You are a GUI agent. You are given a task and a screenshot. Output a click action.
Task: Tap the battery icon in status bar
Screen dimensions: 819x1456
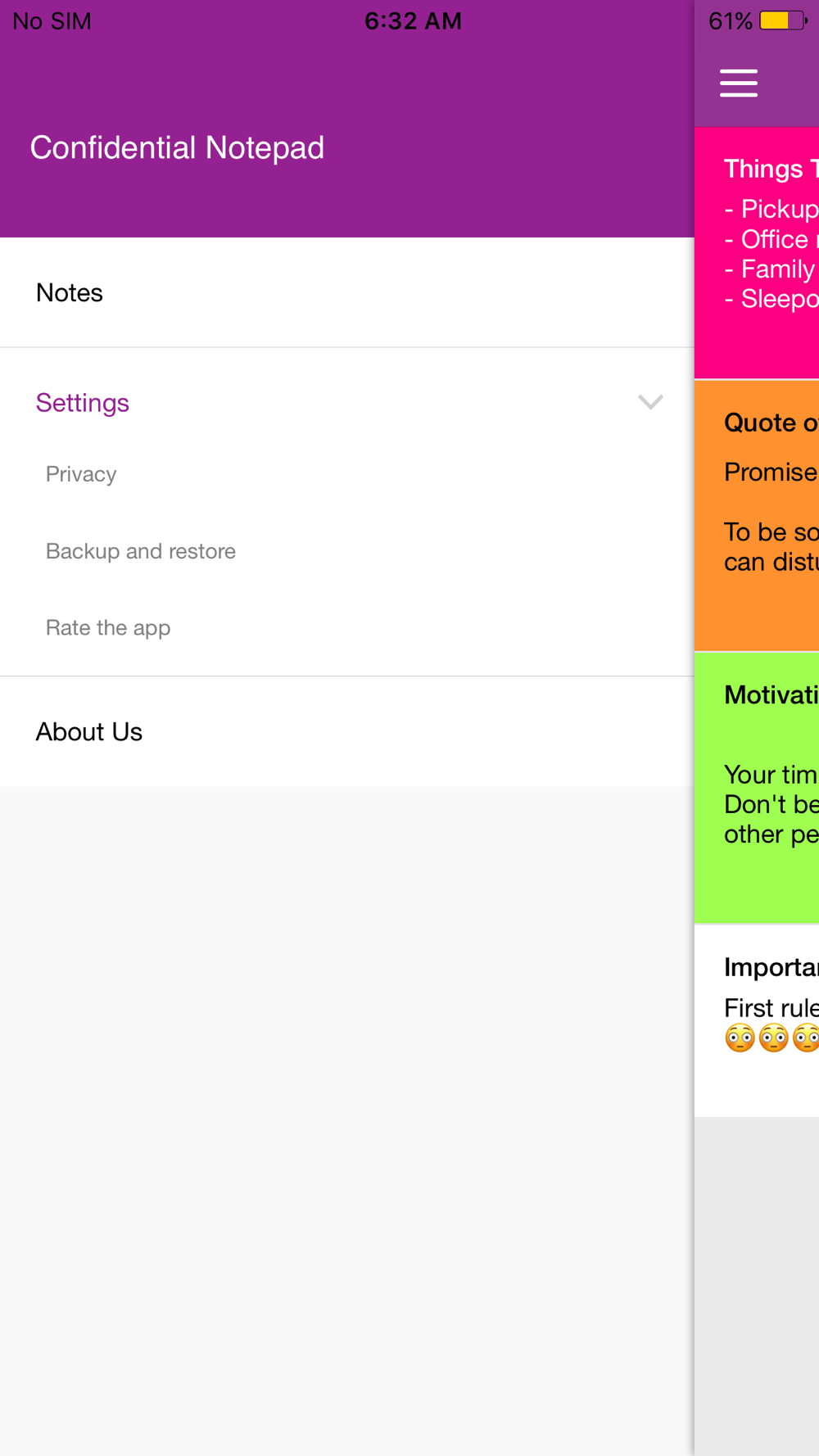pos(783,20)
